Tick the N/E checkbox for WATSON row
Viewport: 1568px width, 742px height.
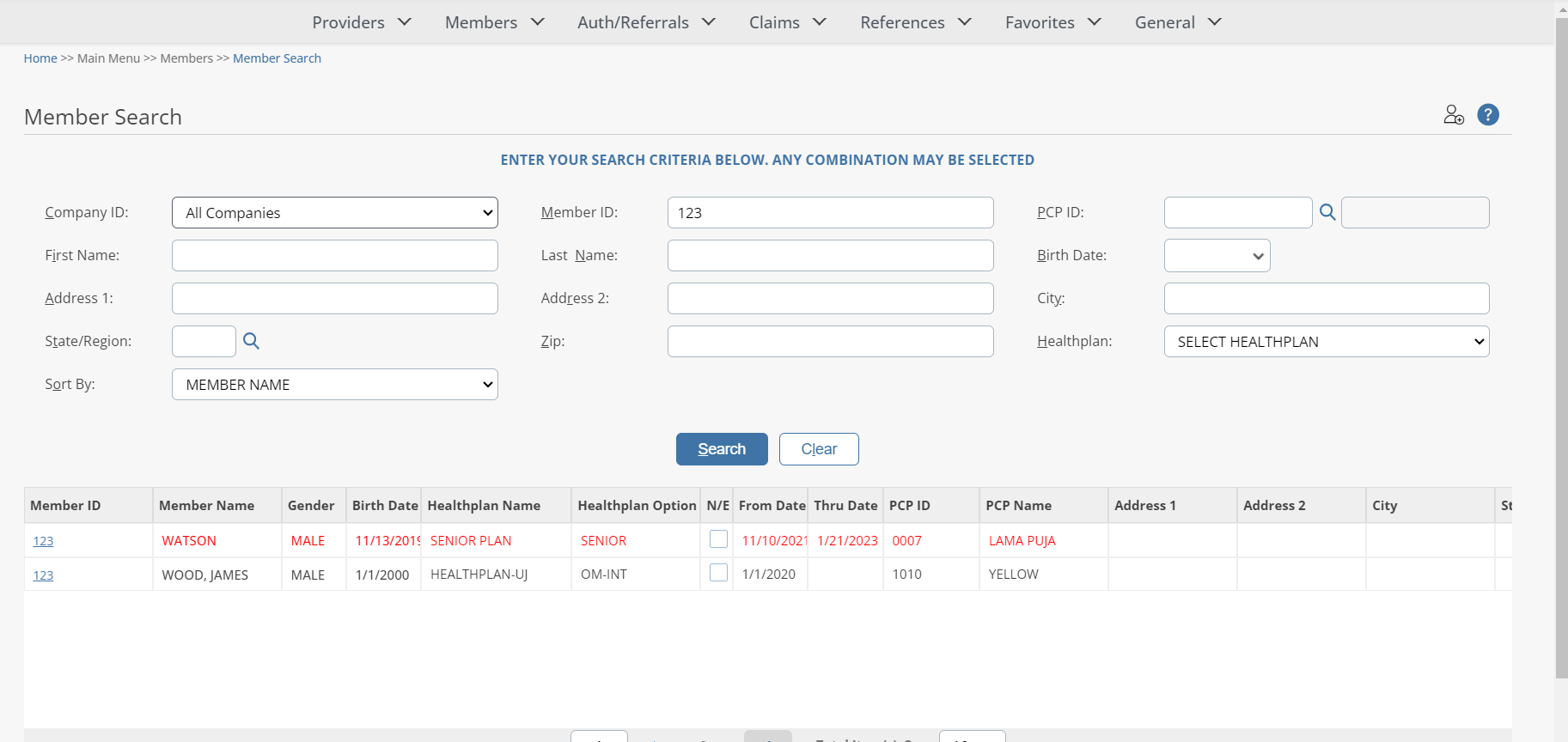(718, 539)
